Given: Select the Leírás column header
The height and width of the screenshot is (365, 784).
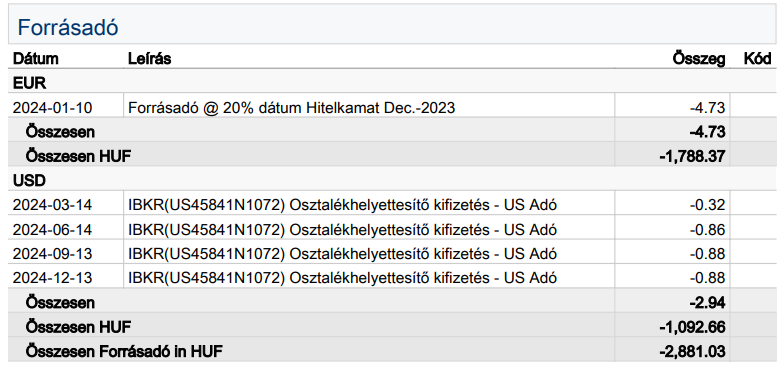Looking at the screenshot, I should click(150, 58).
